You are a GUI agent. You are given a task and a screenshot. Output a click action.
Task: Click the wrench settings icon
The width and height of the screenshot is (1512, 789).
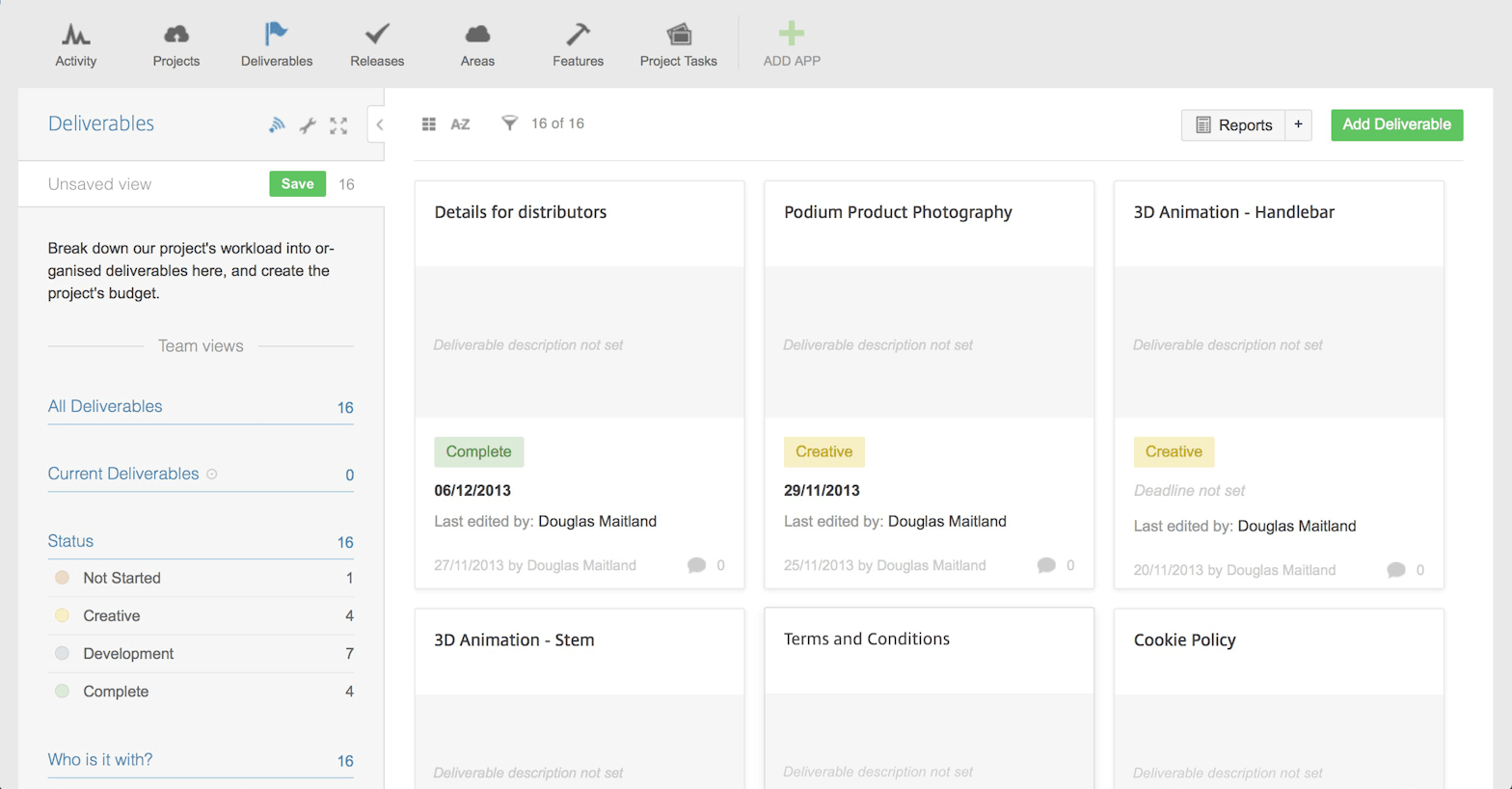click(x=308, y=124)
